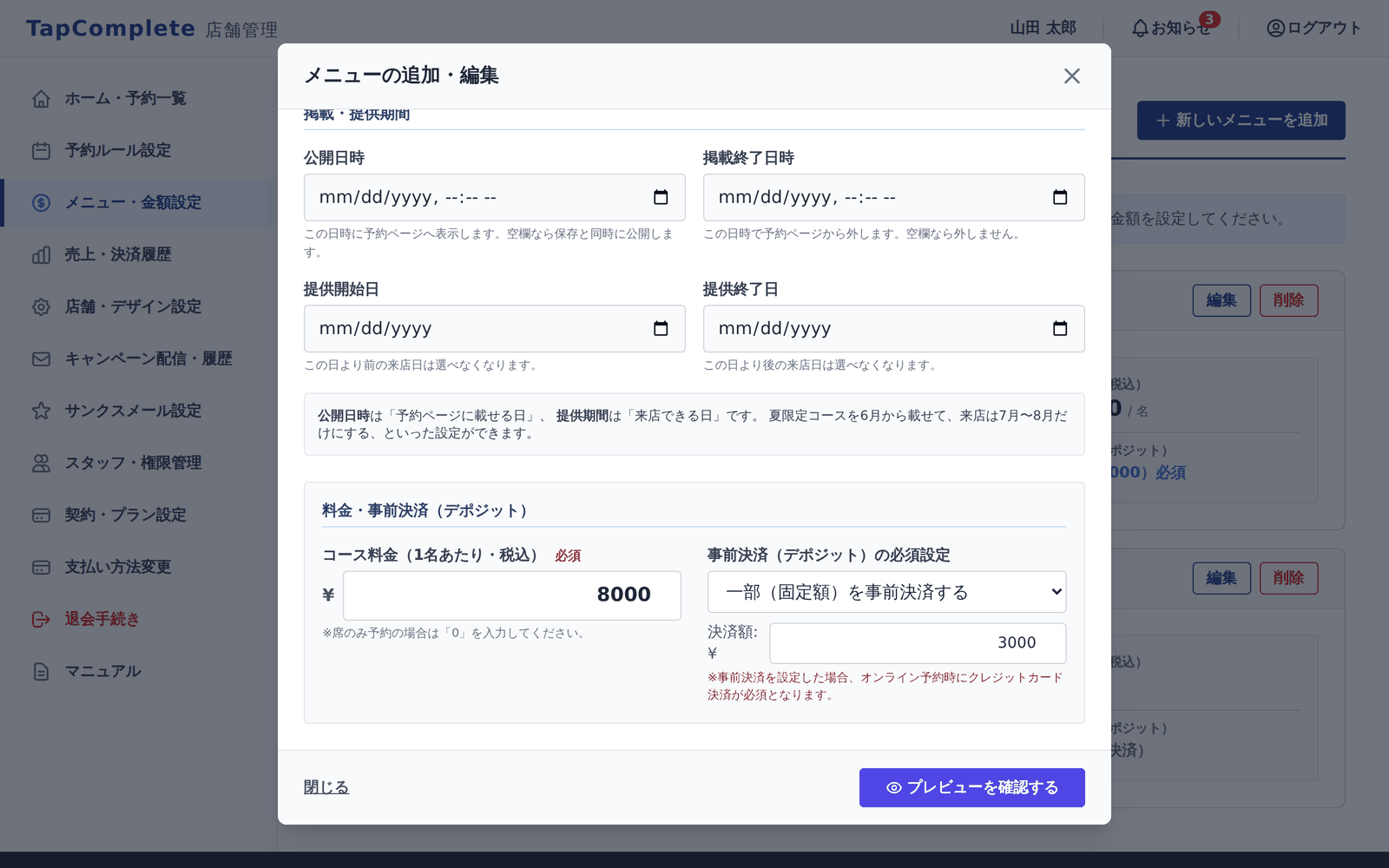Click the 閉じる link
Screen dimensions: 1389x868
pyautogui.click(x=326, y=787)
